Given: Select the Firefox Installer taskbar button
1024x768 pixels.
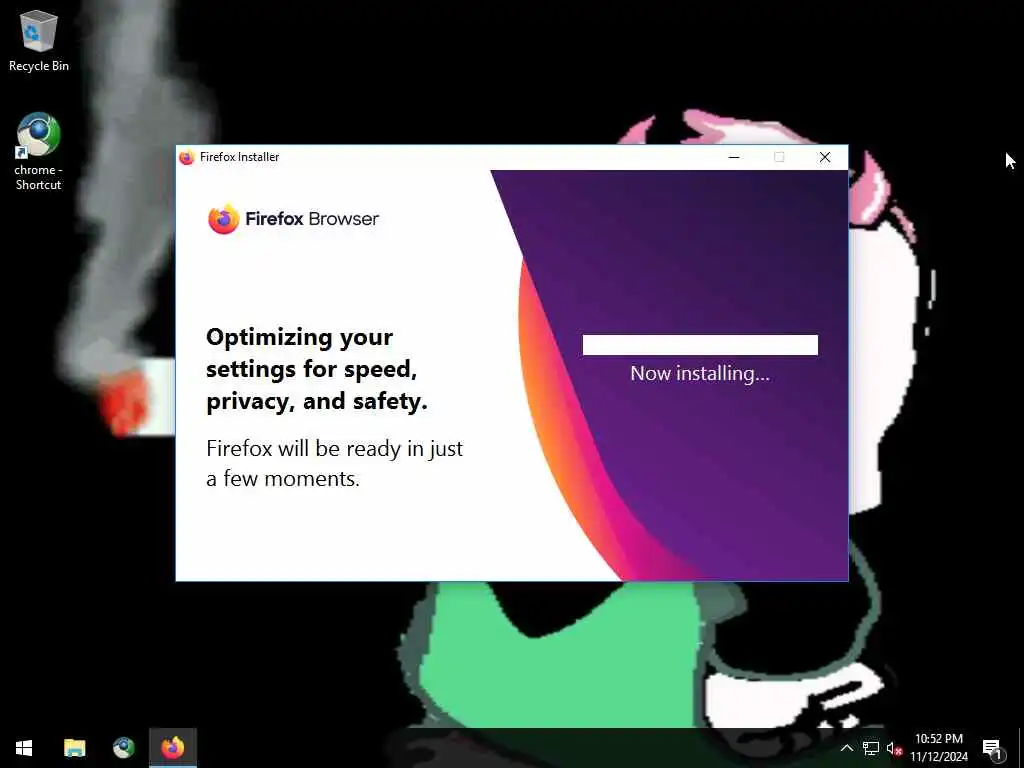Looking at the screenshot, I should tap(173, 748).
